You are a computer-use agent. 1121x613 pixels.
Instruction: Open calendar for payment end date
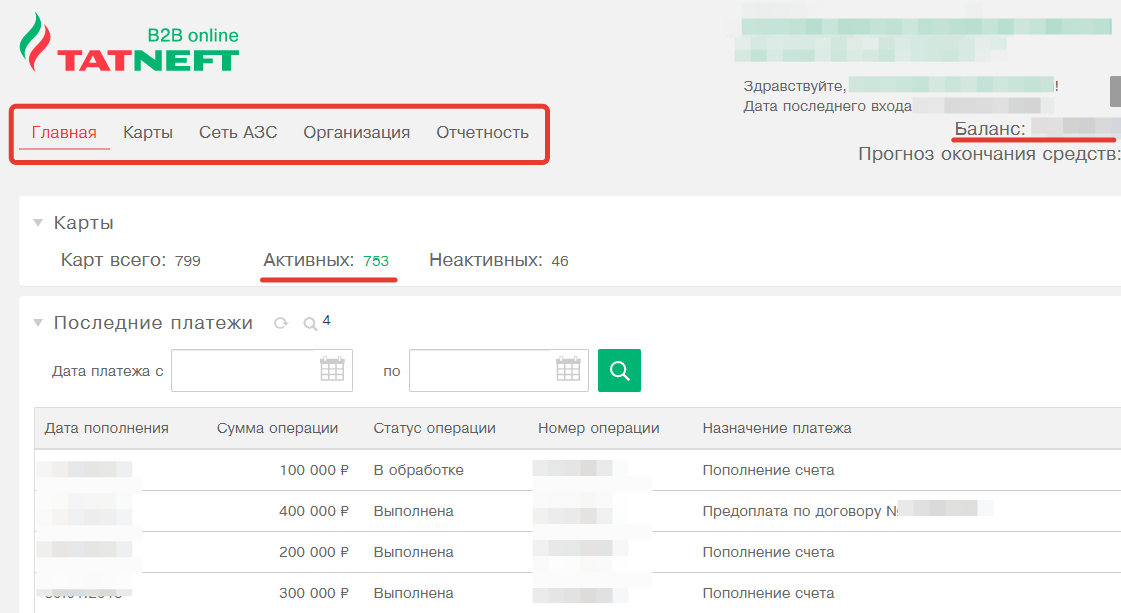[x=568, y=370]
